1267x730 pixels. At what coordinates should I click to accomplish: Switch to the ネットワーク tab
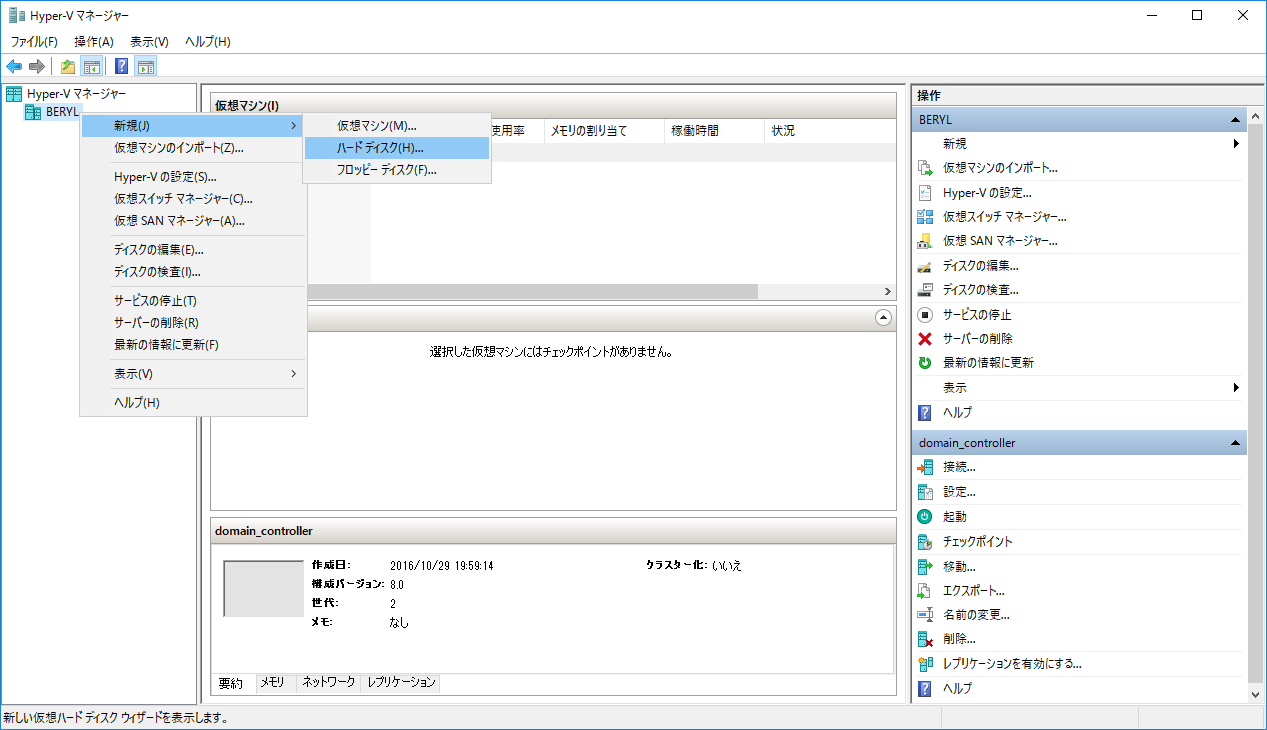coord(329,682)
